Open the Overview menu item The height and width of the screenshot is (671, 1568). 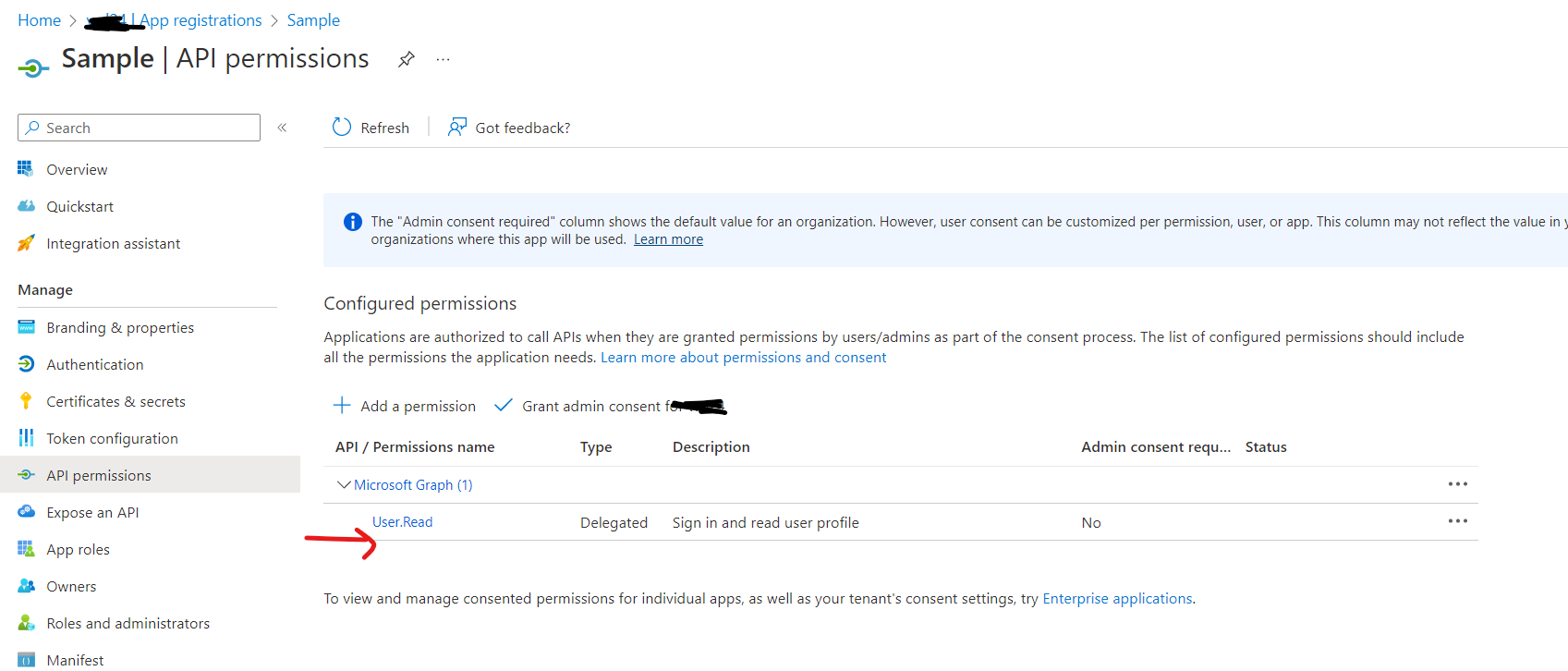(x=77, y=169)
